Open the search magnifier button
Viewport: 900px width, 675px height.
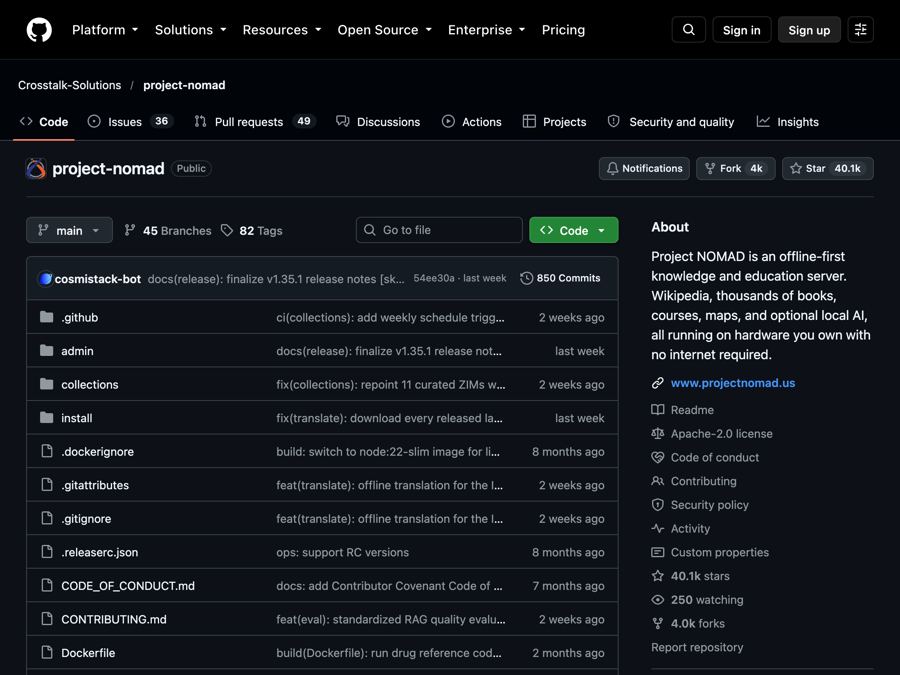click(689, 30)
